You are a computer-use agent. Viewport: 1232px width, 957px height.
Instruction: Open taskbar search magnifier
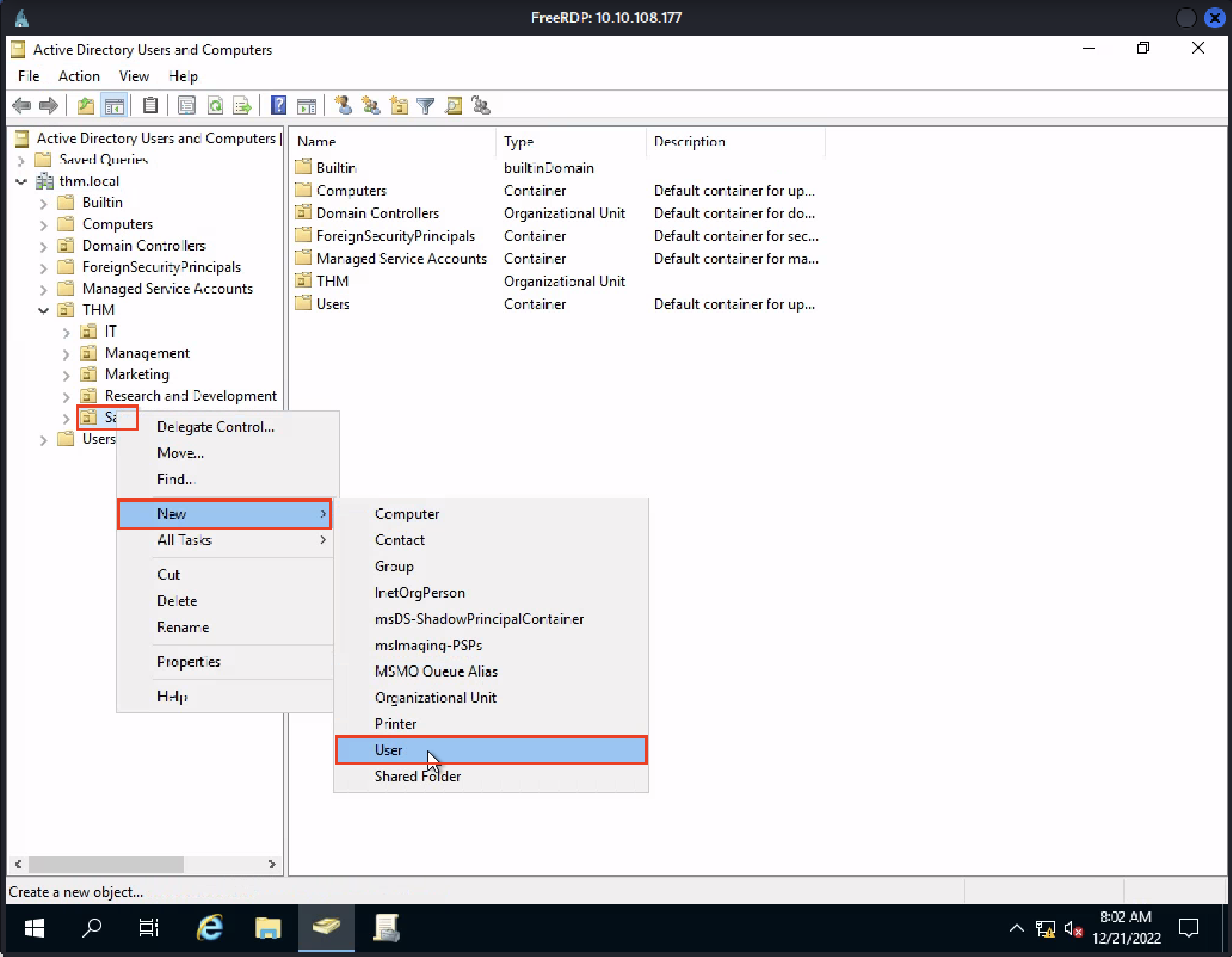point(92,928)
